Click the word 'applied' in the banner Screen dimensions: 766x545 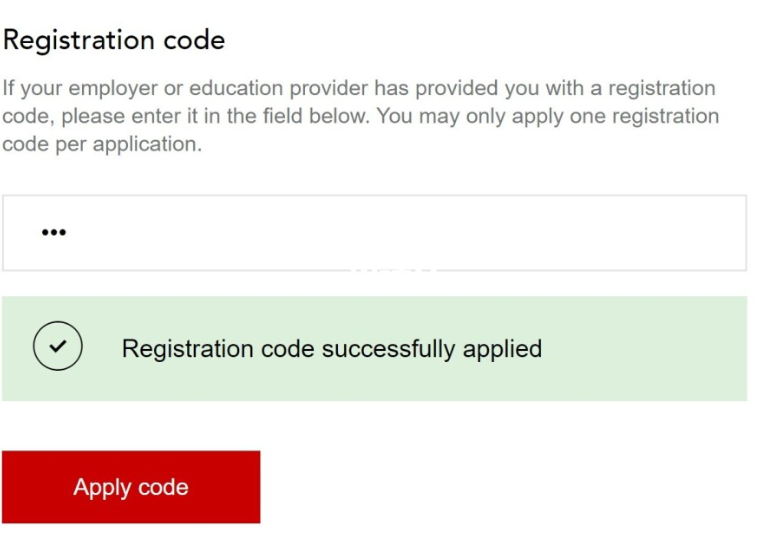tap(502, 348)
